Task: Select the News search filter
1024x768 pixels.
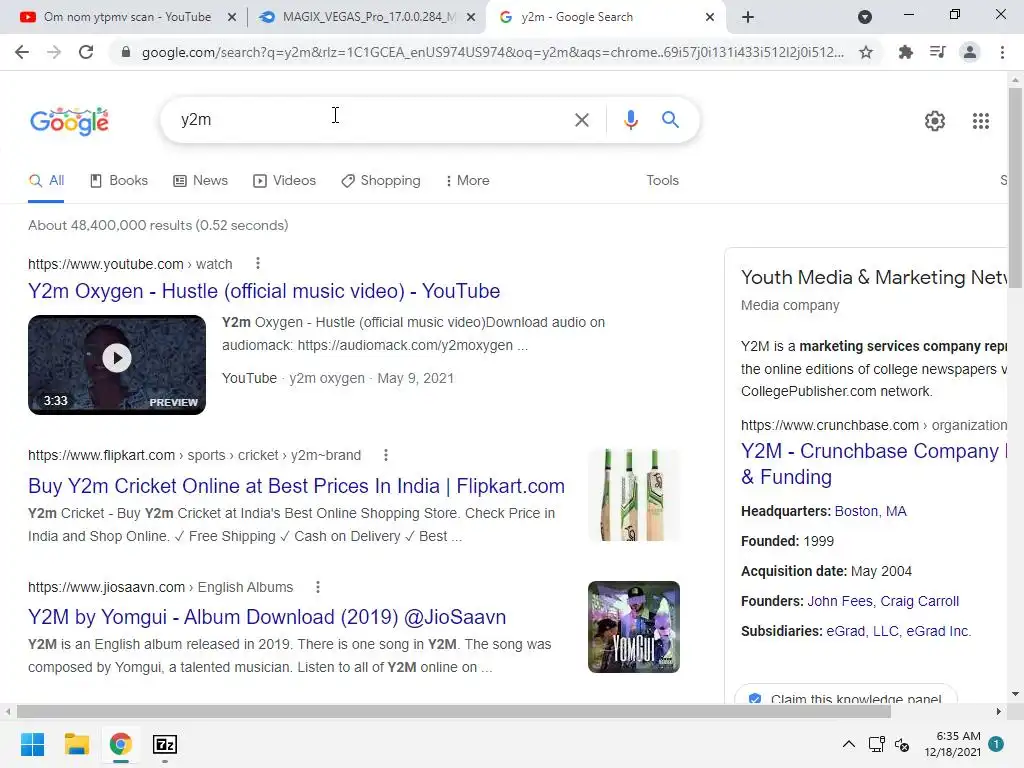Action: tap(200, 181)
